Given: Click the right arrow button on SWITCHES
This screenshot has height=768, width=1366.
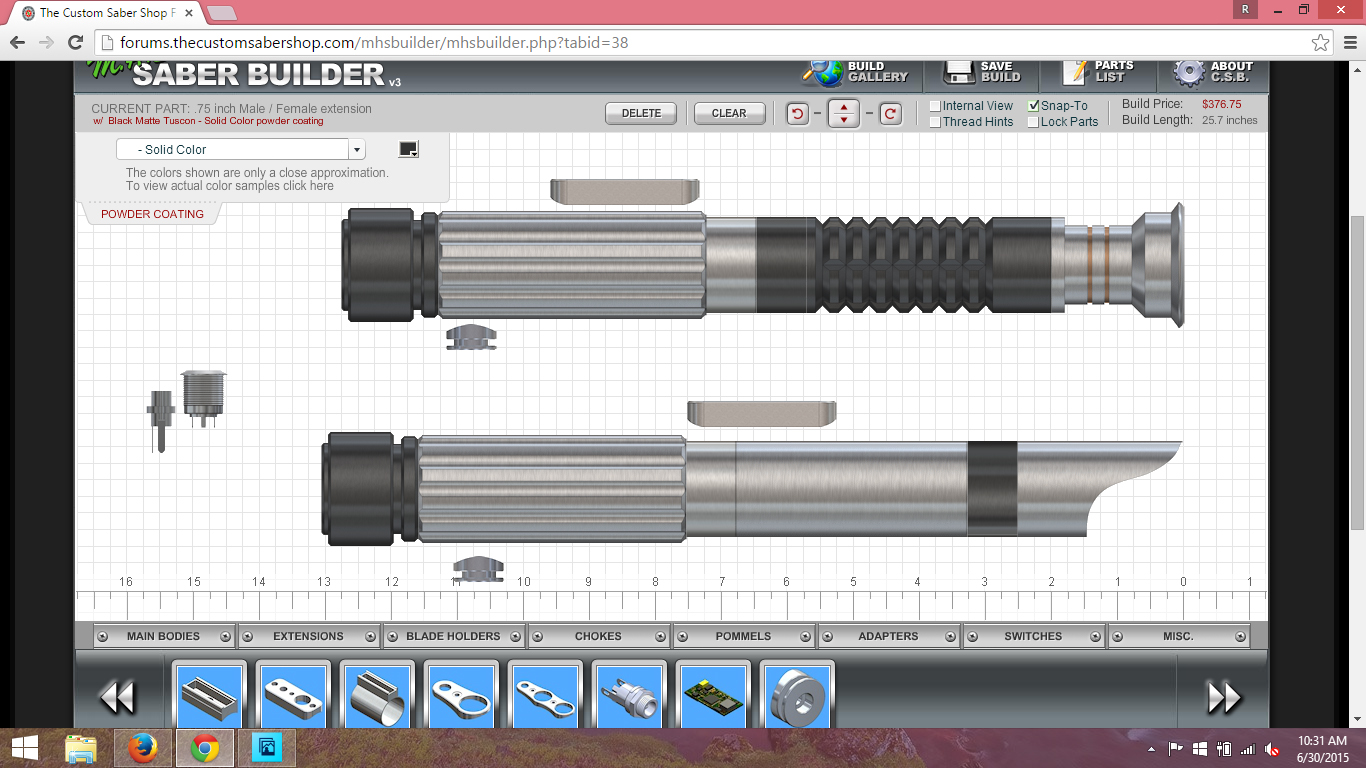Looking at the screenshot, I should point(1095,636).
